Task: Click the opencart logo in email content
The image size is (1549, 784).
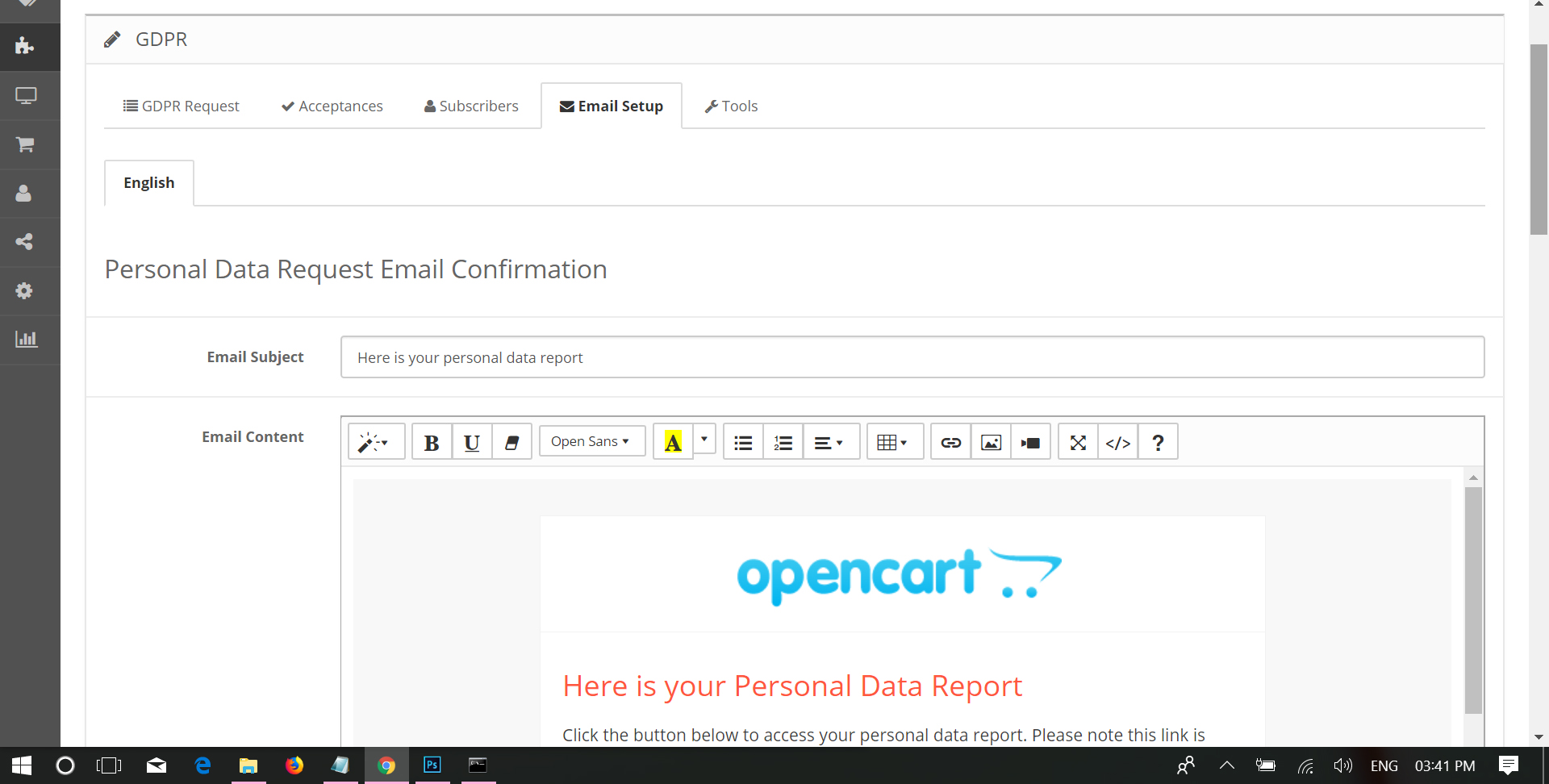Action: click(x=900, y=576)
